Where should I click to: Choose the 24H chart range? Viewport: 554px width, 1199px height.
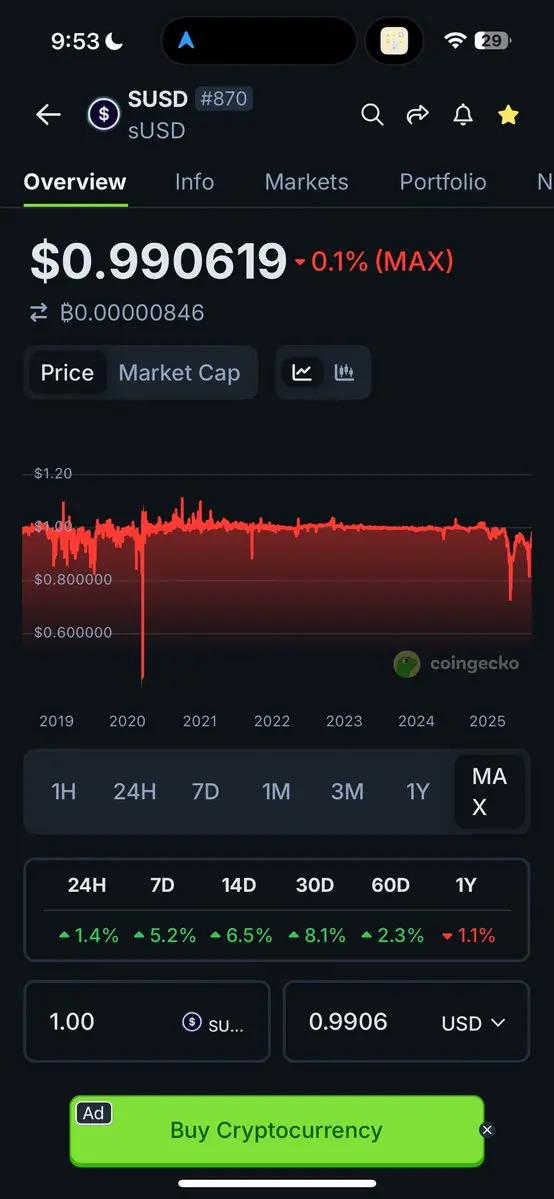click(135, 791)
